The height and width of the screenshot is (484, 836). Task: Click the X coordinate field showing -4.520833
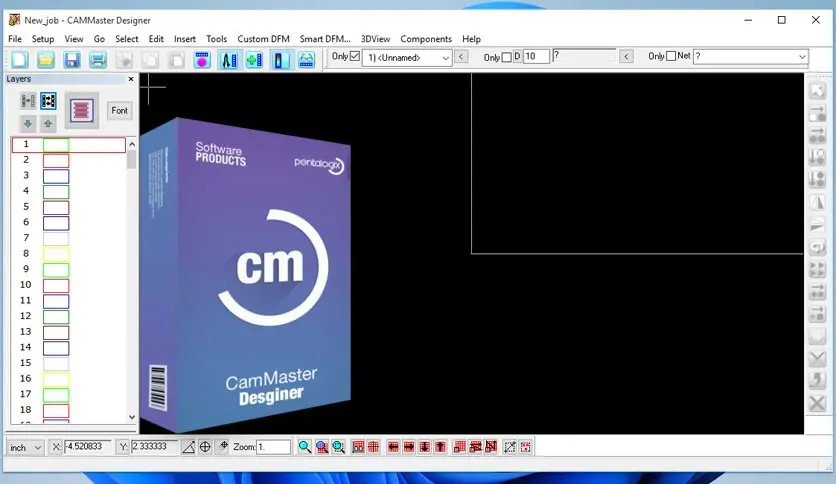pyautogui.click(x=87, y=447)
